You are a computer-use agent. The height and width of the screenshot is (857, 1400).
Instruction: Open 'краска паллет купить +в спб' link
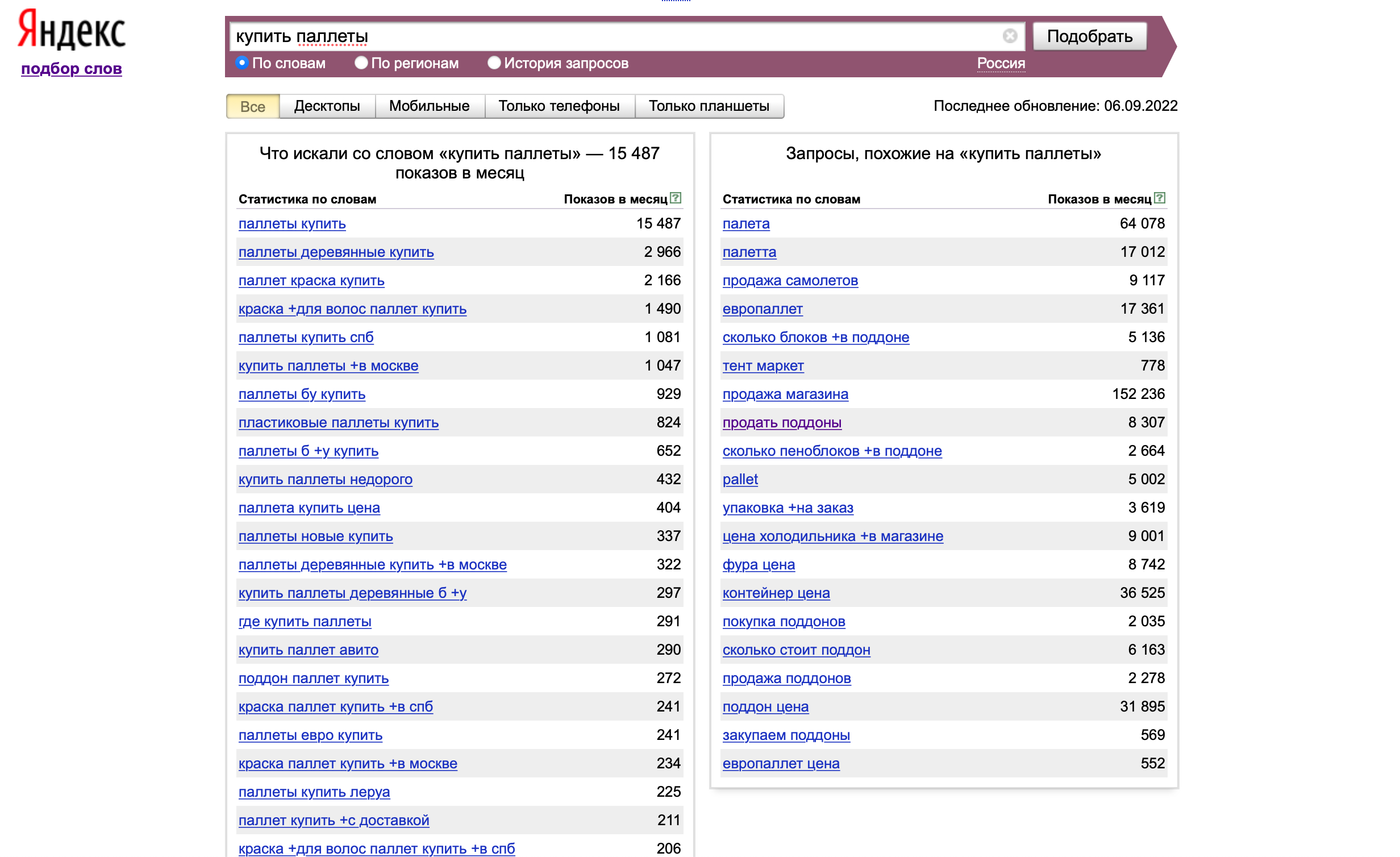(336, 707)
